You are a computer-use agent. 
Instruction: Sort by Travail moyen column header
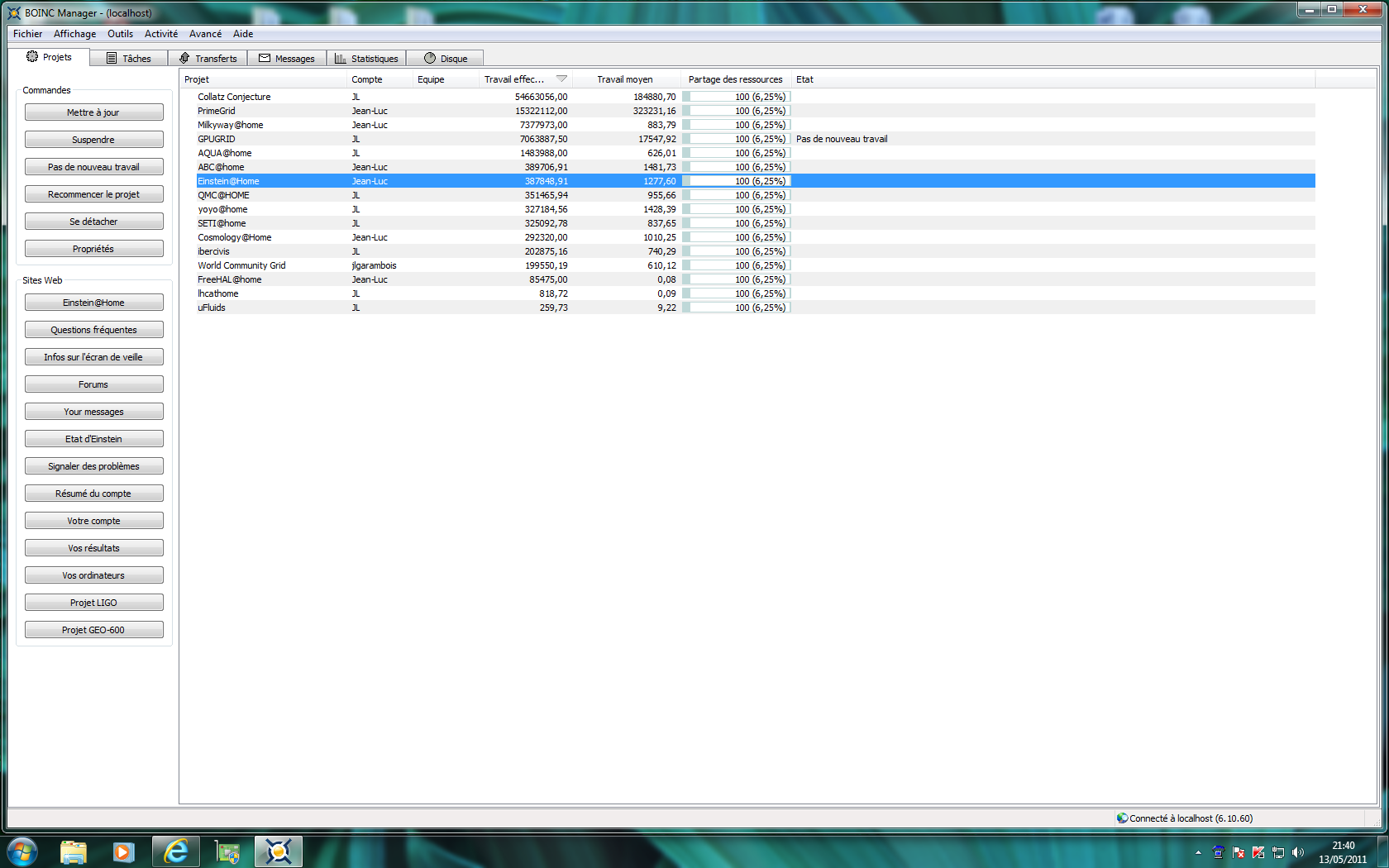[625, 79]
